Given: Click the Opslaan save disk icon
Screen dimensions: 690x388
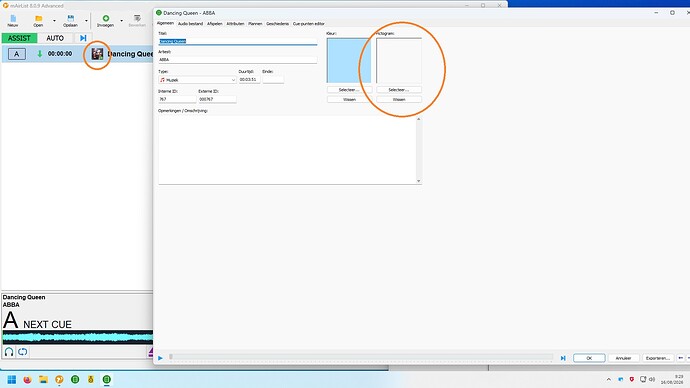Looking at the screenshot, I should tap(70, 18).
